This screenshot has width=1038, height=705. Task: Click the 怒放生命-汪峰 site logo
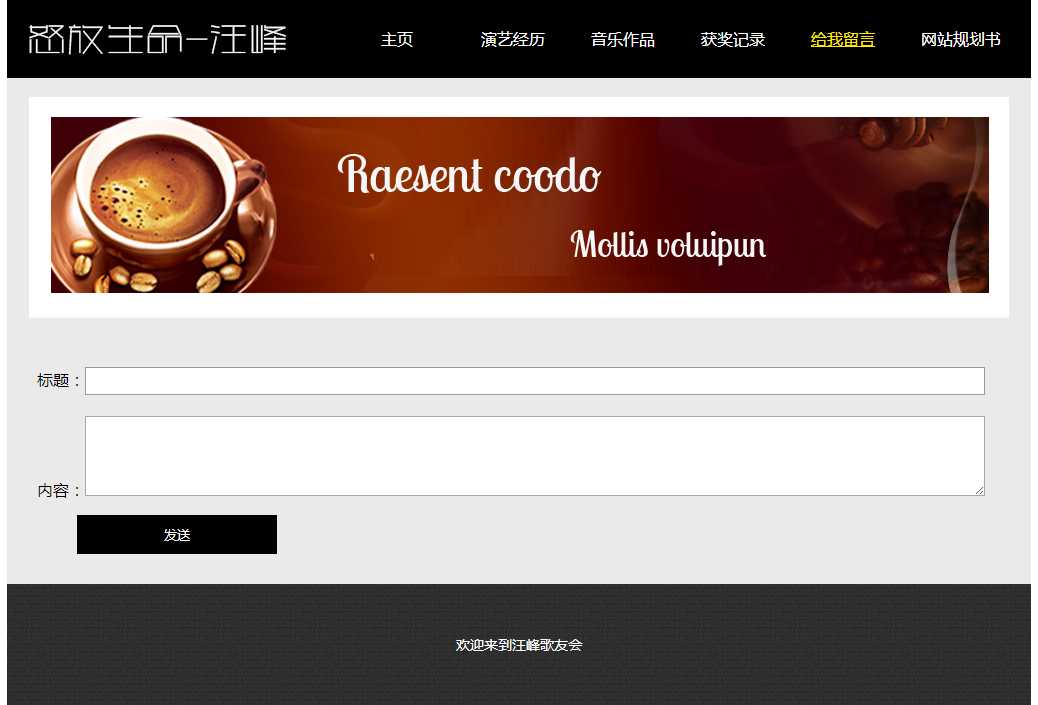point(158,39)
